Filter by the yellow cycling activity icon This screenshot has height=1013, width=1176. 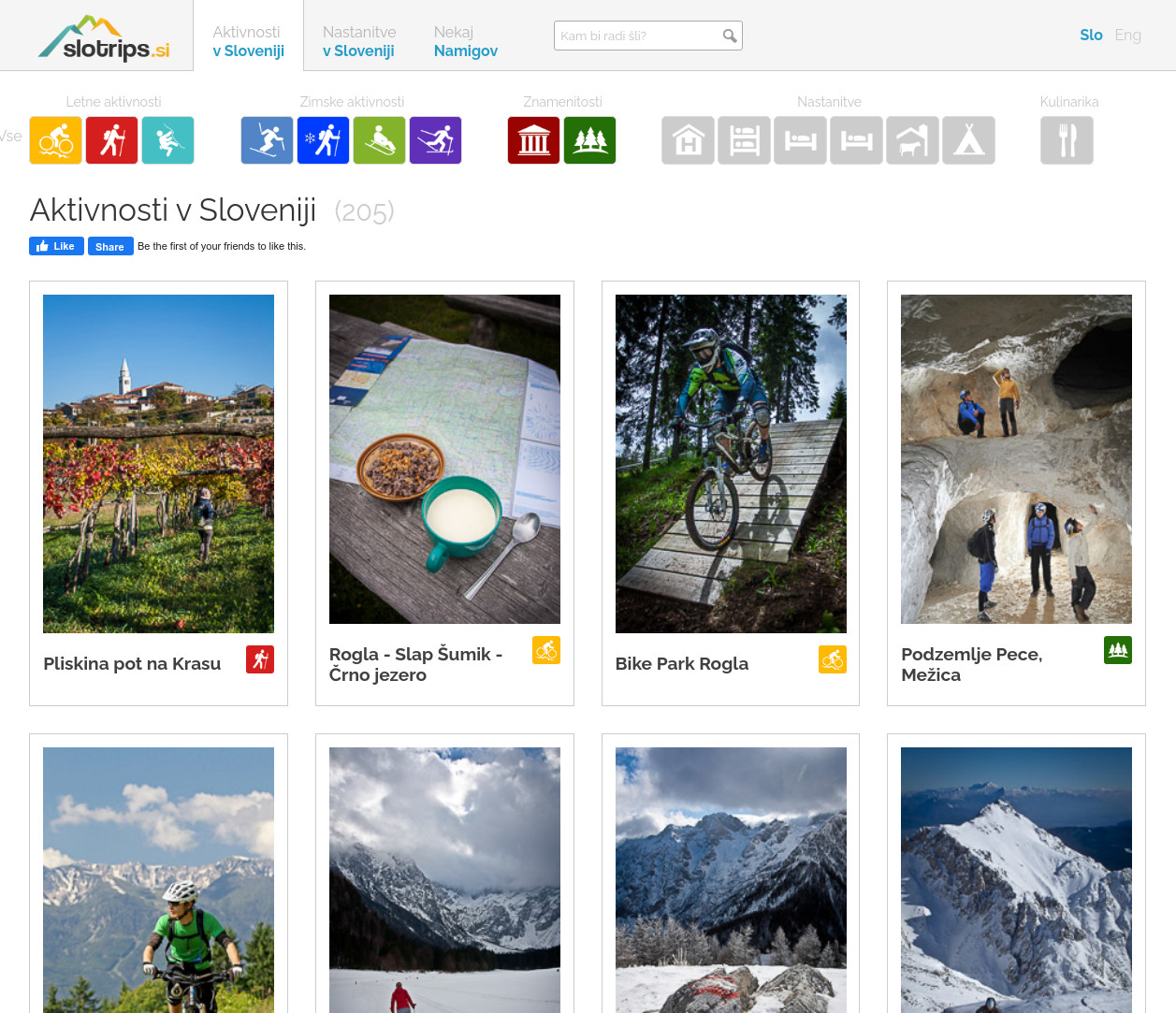click(x=55, y=140)
